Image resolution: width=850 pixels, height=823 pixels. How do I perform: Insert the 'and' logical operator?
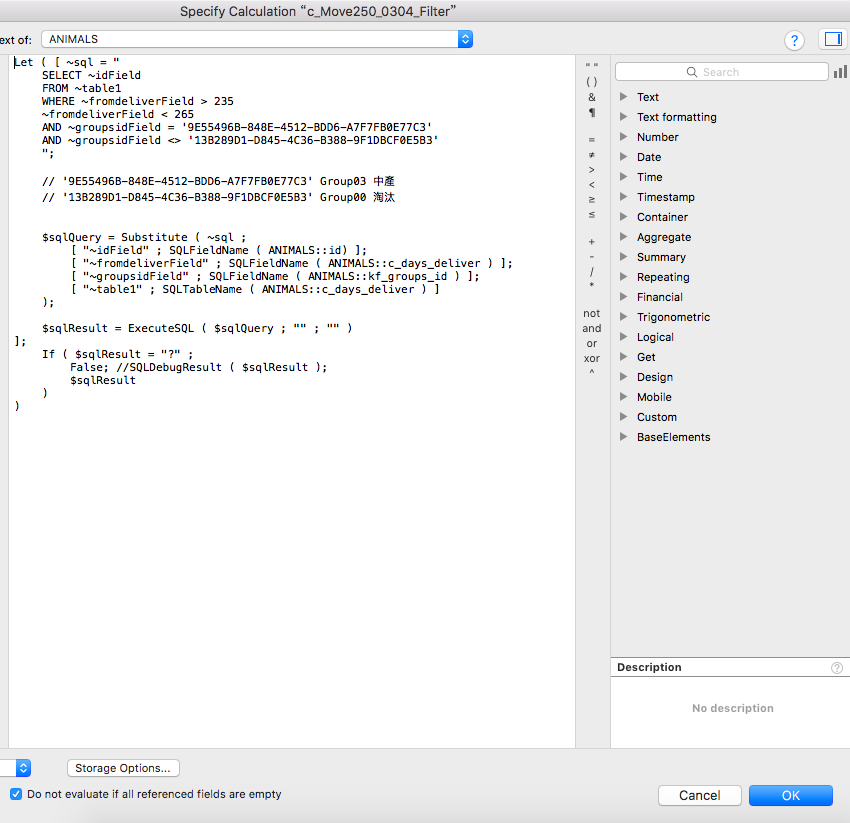[591, 329]
